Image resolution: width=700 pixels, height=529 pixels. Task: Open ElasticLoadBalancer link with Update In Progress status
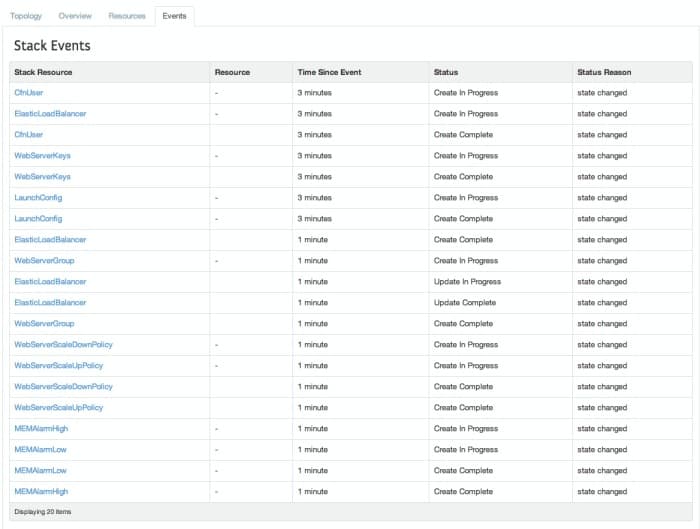point(50,282)
